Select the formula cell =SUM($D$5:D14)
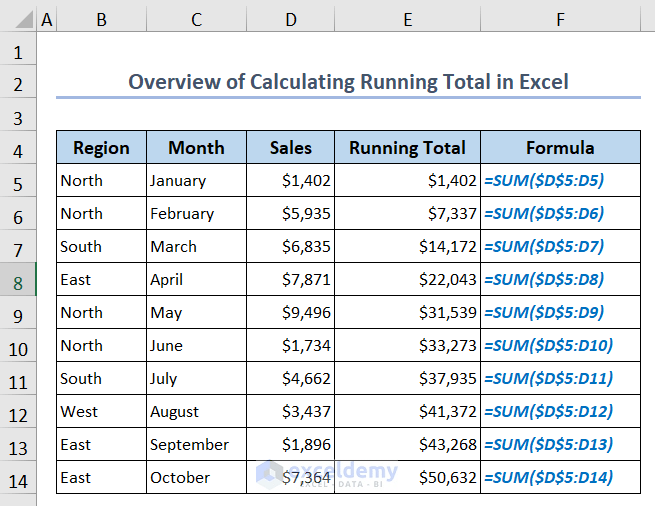 (x=560, y=478)
